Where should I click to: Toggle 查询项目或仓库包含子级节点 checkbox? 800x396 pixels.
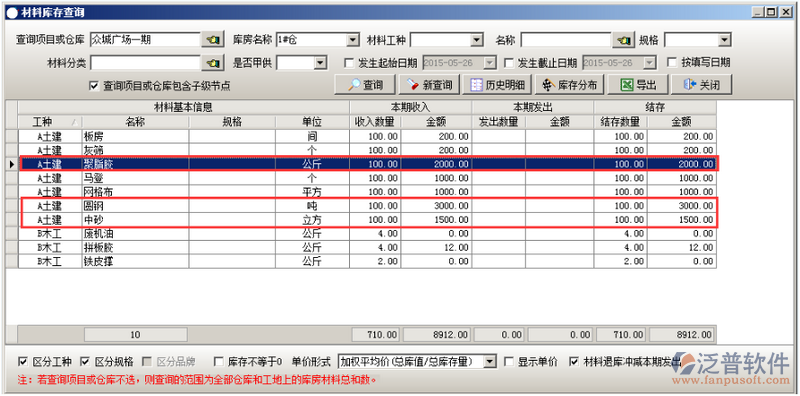(x=93, y=86)
